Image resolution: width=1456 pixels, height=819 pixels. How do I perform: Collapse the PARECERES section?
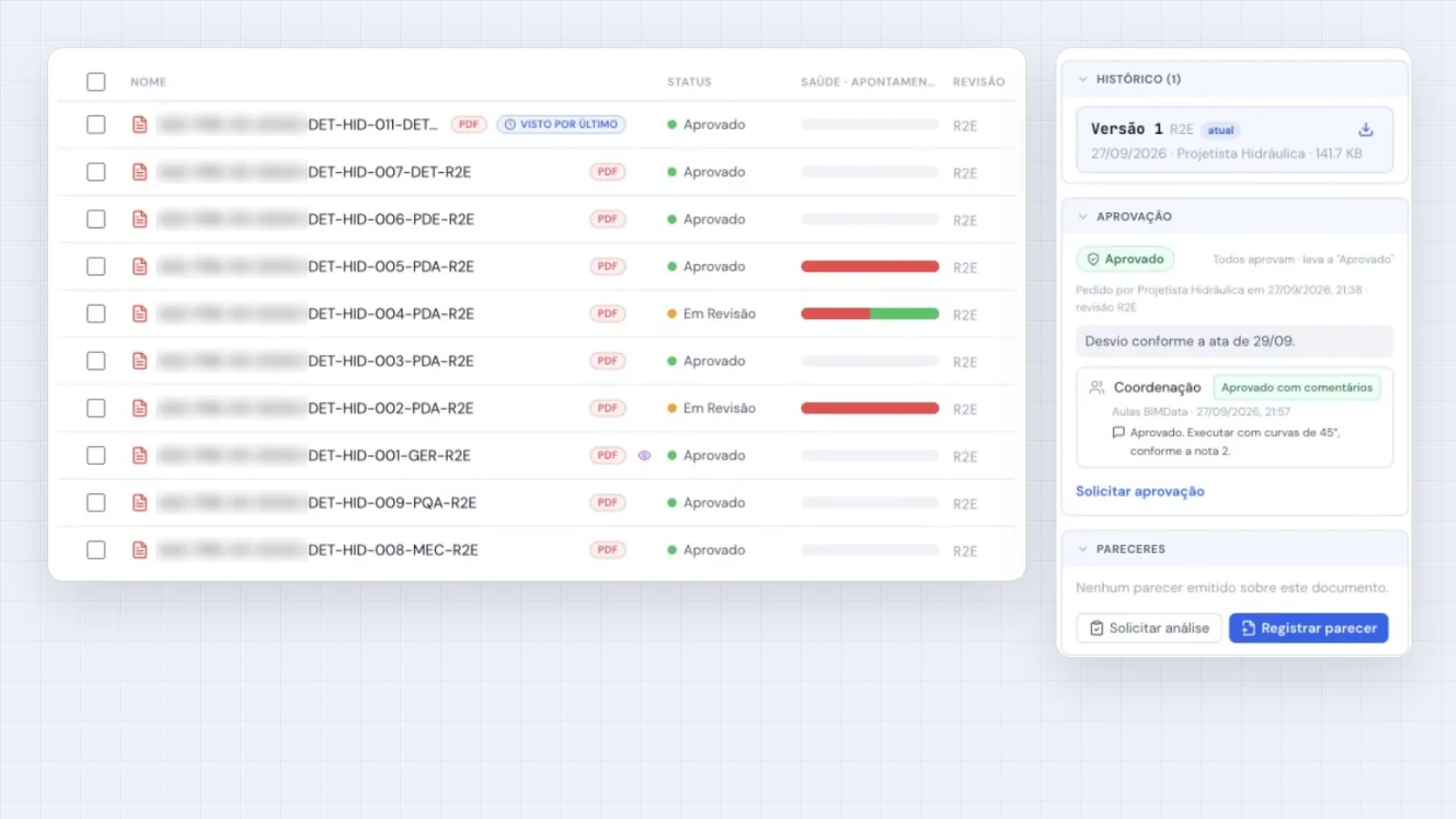click(x=1083, y=549)
